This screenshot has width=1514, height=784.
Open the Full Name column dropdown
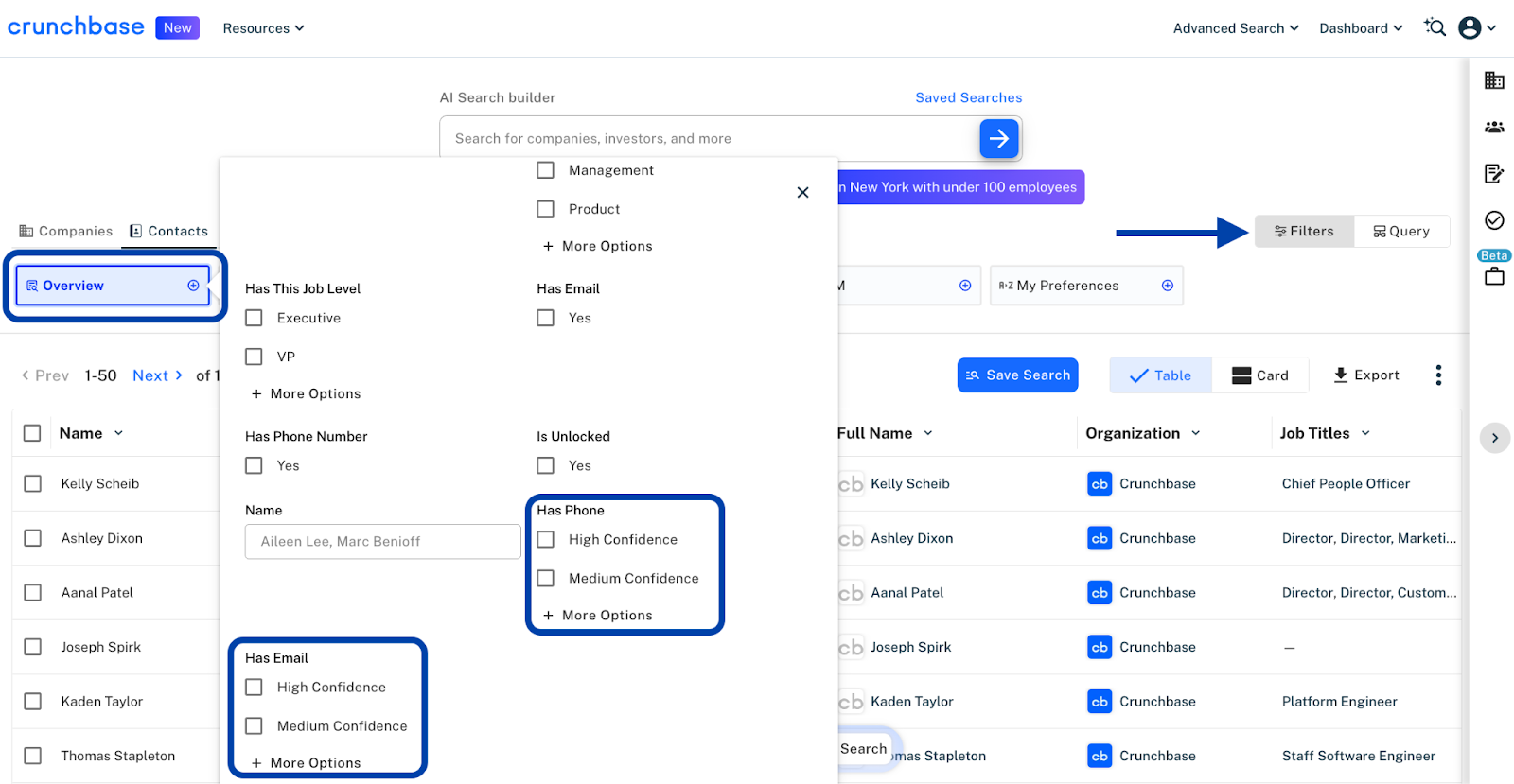click(928, 433)
